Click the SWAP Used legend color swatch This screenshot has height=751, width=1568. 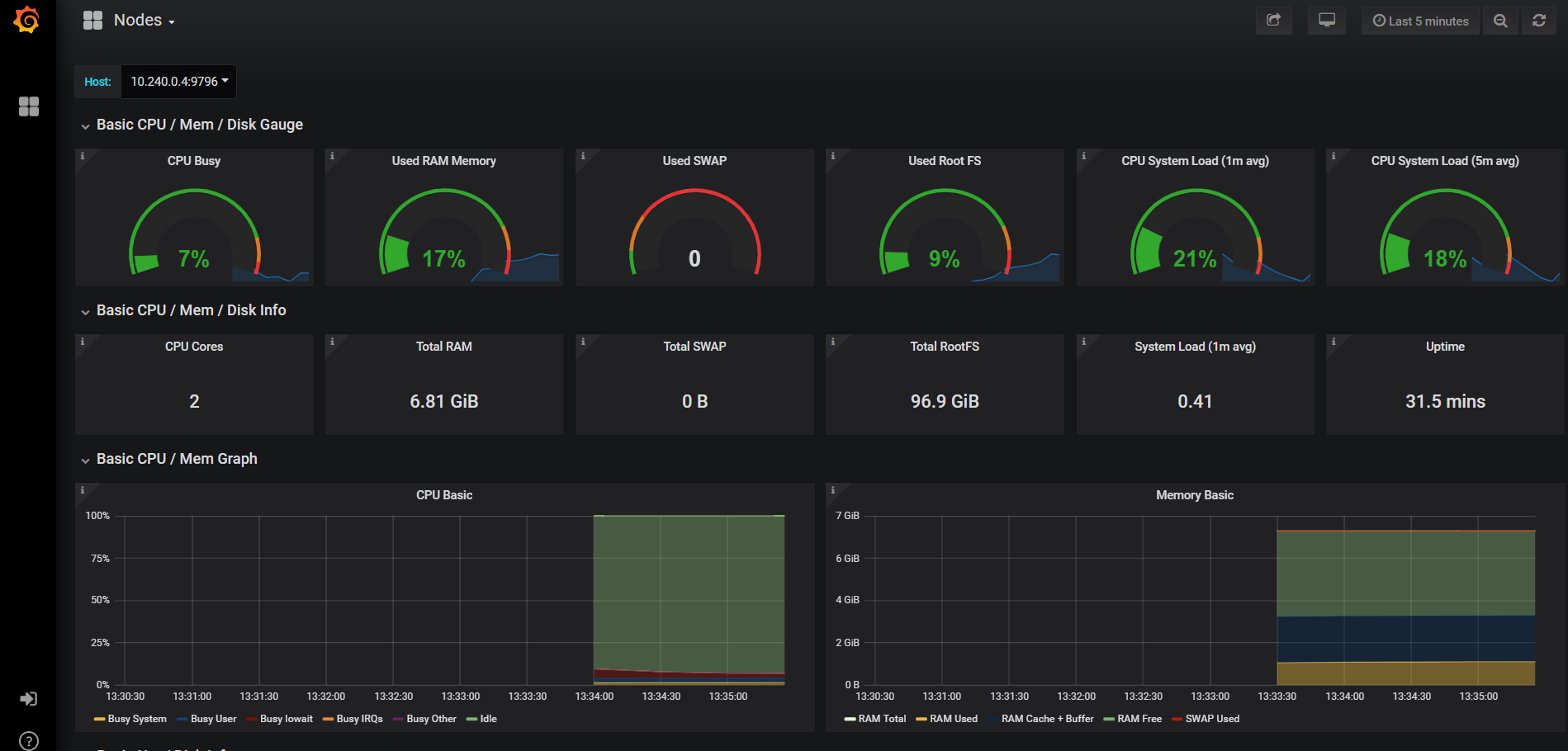[x=1177, y=719]
